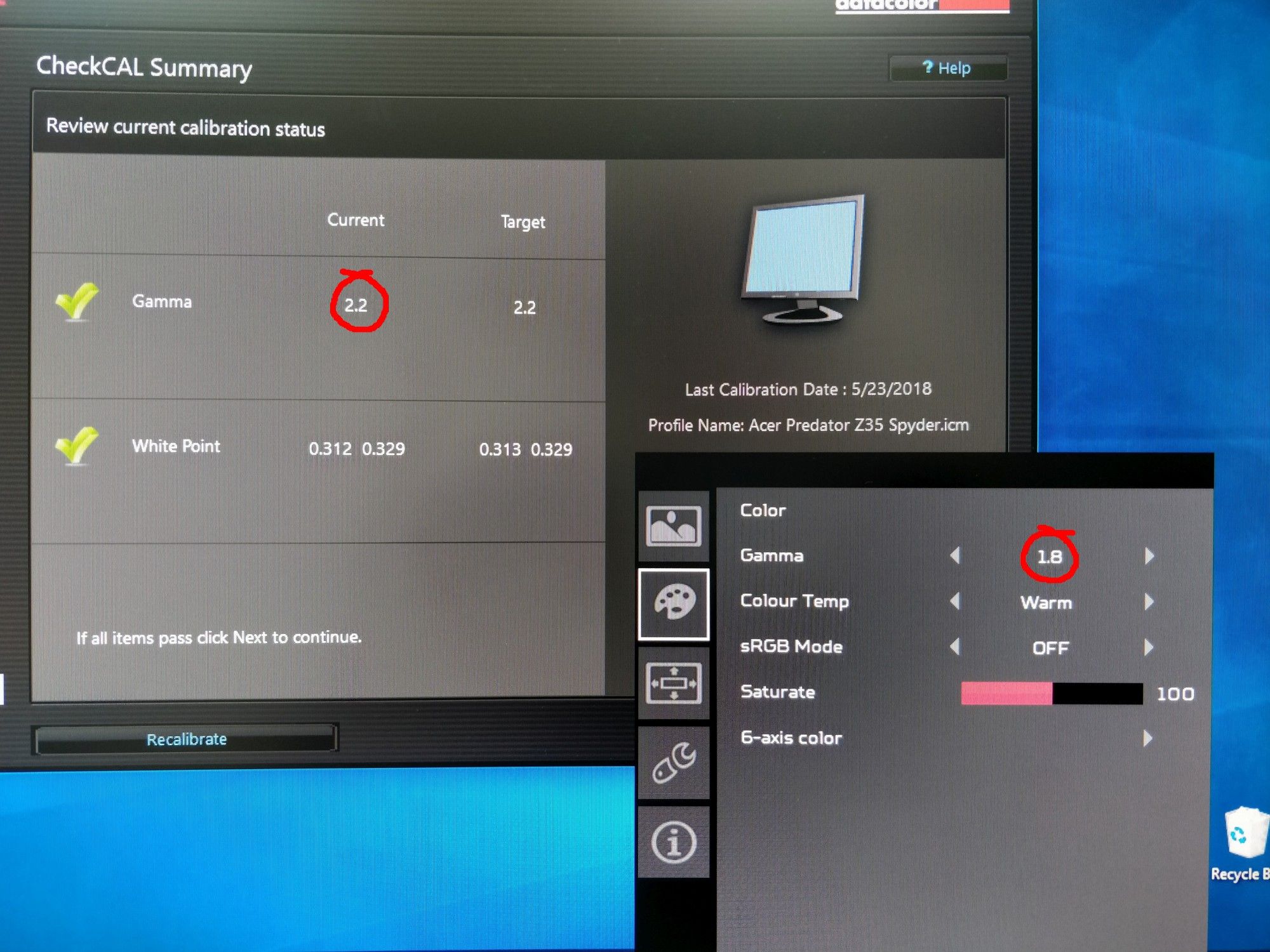
Task: Toggle sRGB Mode using the left arrow
Action: 955,647
